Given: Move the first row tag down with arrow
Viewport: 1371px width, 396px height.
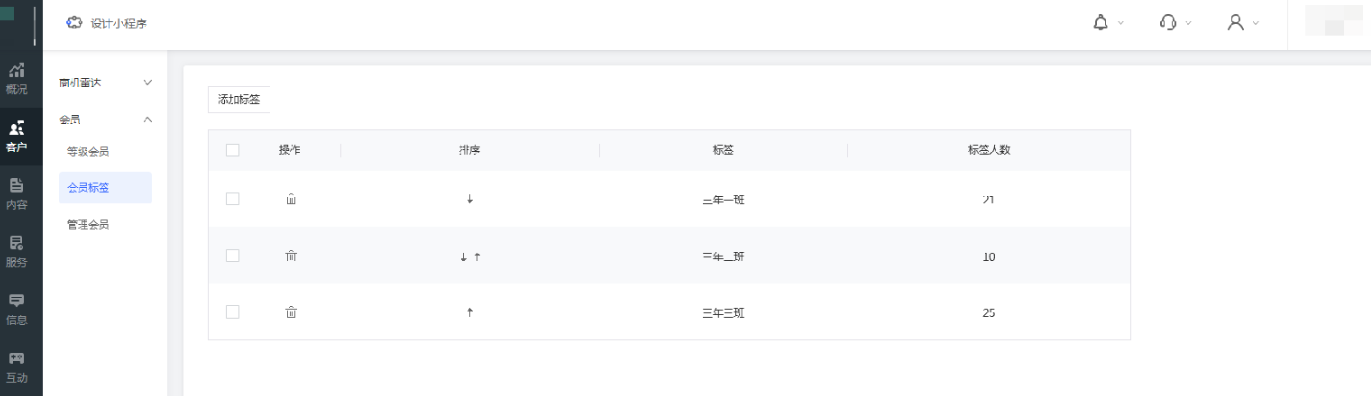Looking at the screenshot, I should pyautogui.click(x=470, y=199).
